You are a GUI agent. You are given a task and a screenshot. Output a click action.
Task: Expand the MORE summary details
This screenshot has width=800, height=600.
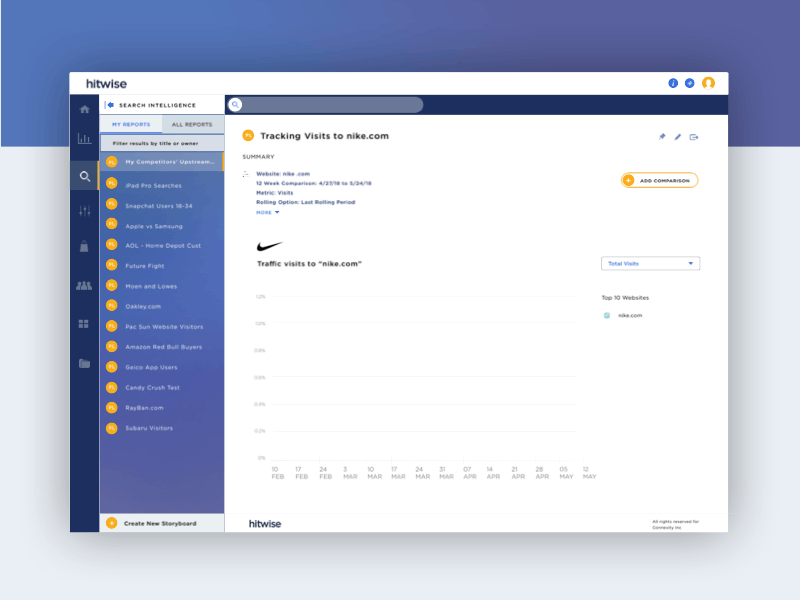(267, 212)
